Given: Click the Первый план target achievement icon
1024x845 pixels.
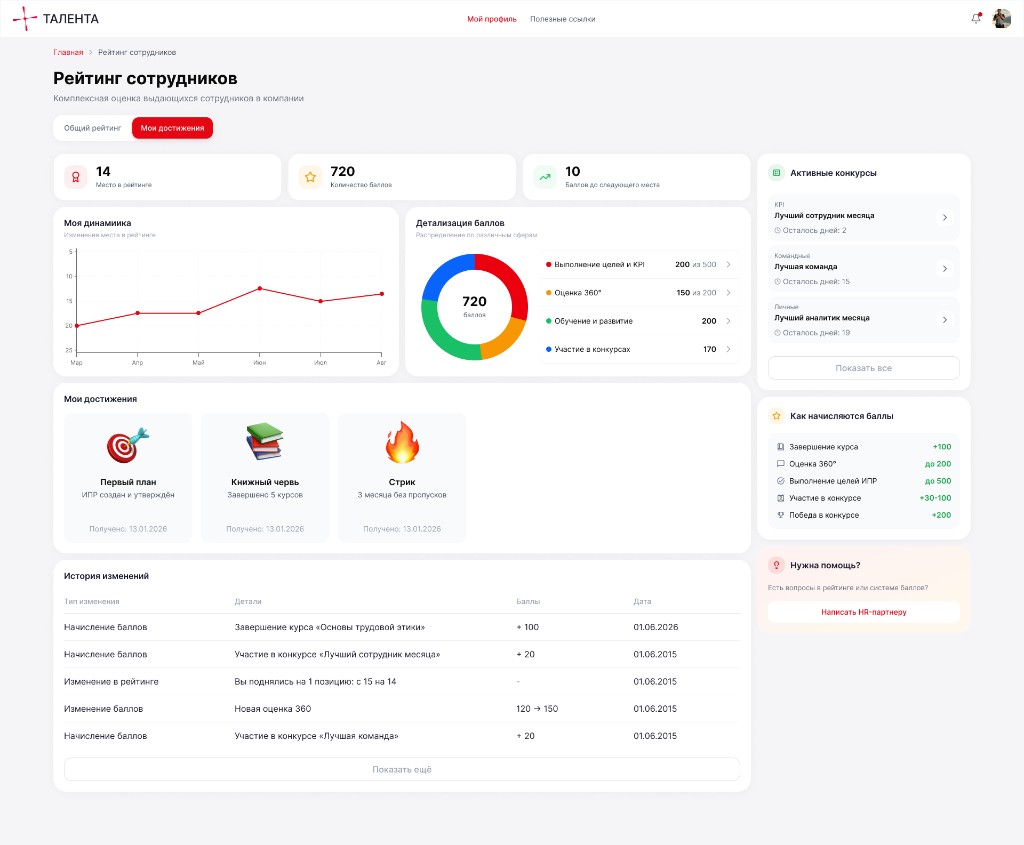Looking at the screenshot, I should 128,443.
